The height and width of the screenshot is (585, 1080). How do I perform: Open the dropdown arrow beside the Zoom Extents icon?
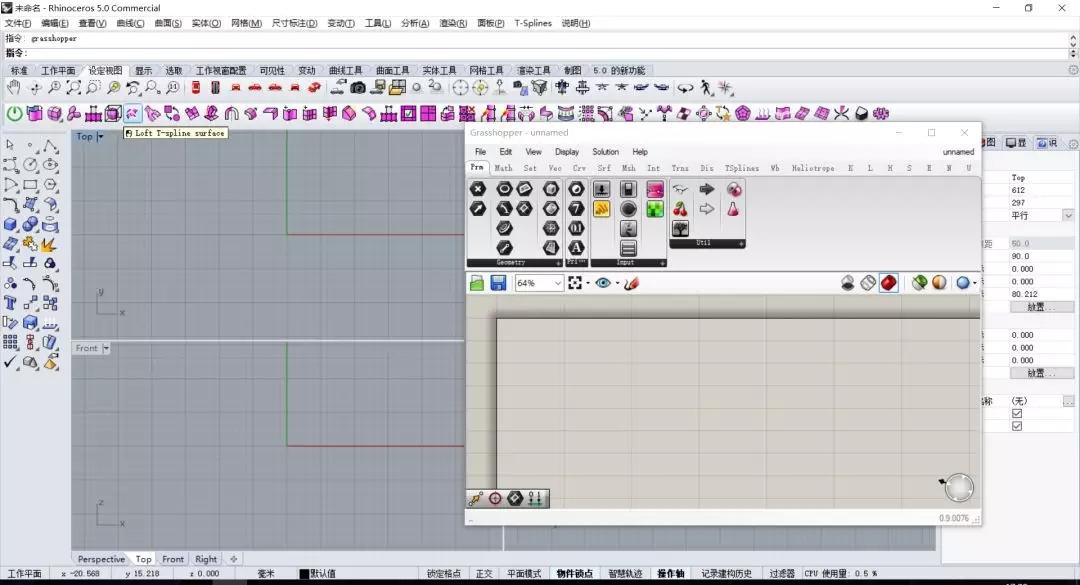click(x=588, y=283)
